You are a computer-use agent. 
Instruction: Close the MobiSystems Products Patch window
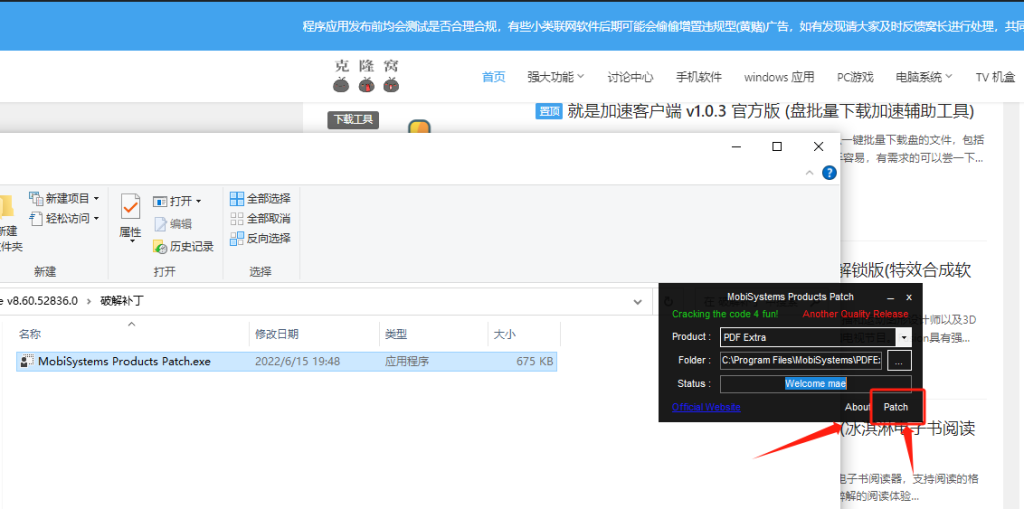pos(909,297)
